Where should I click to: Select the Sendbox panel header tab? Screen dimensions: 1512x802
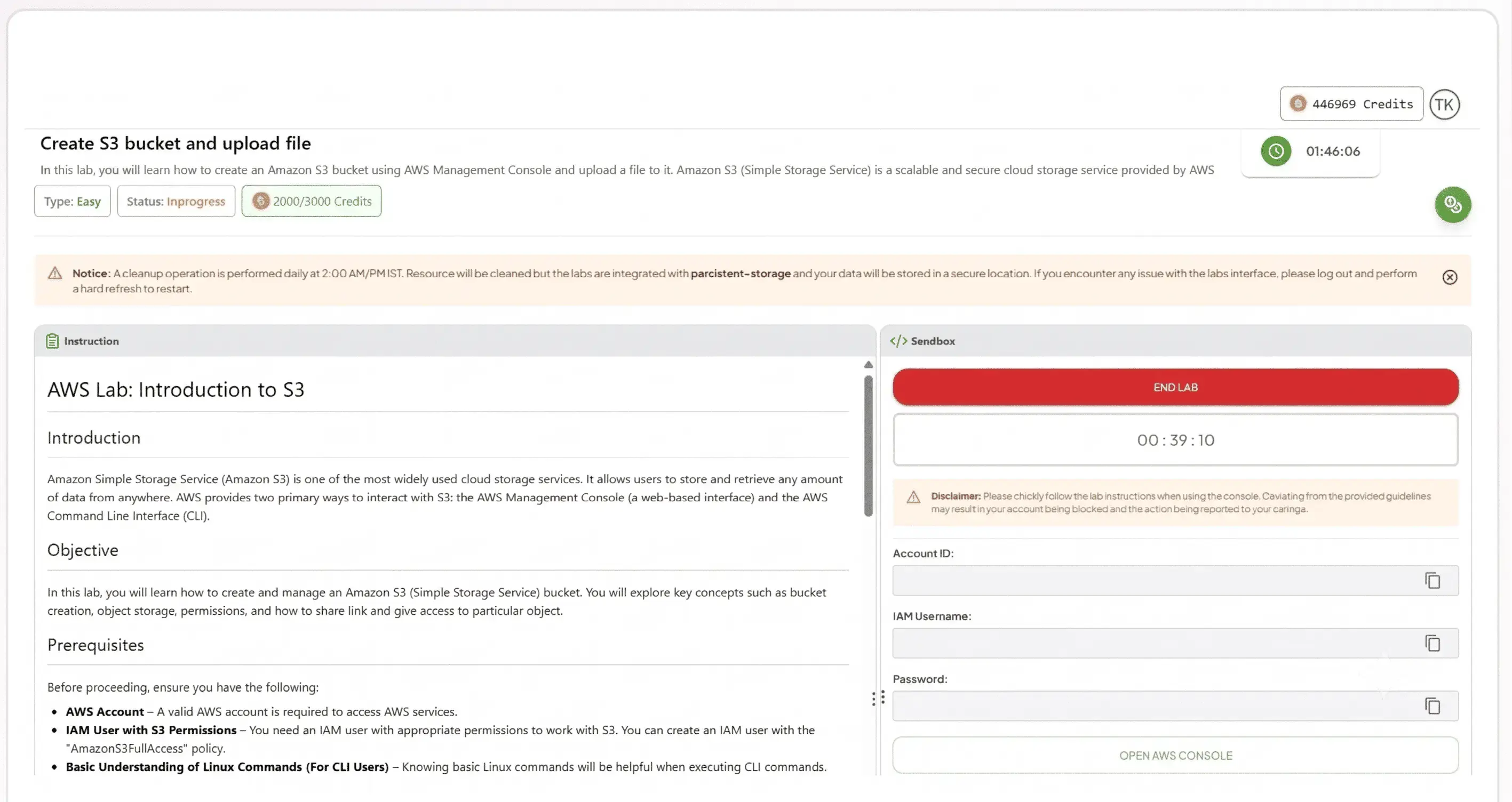pos(1175,341)
